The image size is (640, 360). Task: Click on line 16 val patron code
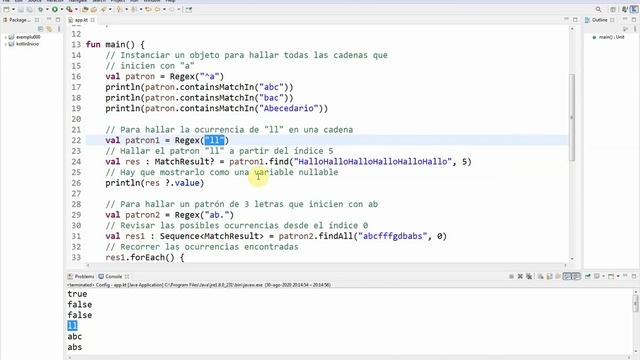tap(164, 76)
